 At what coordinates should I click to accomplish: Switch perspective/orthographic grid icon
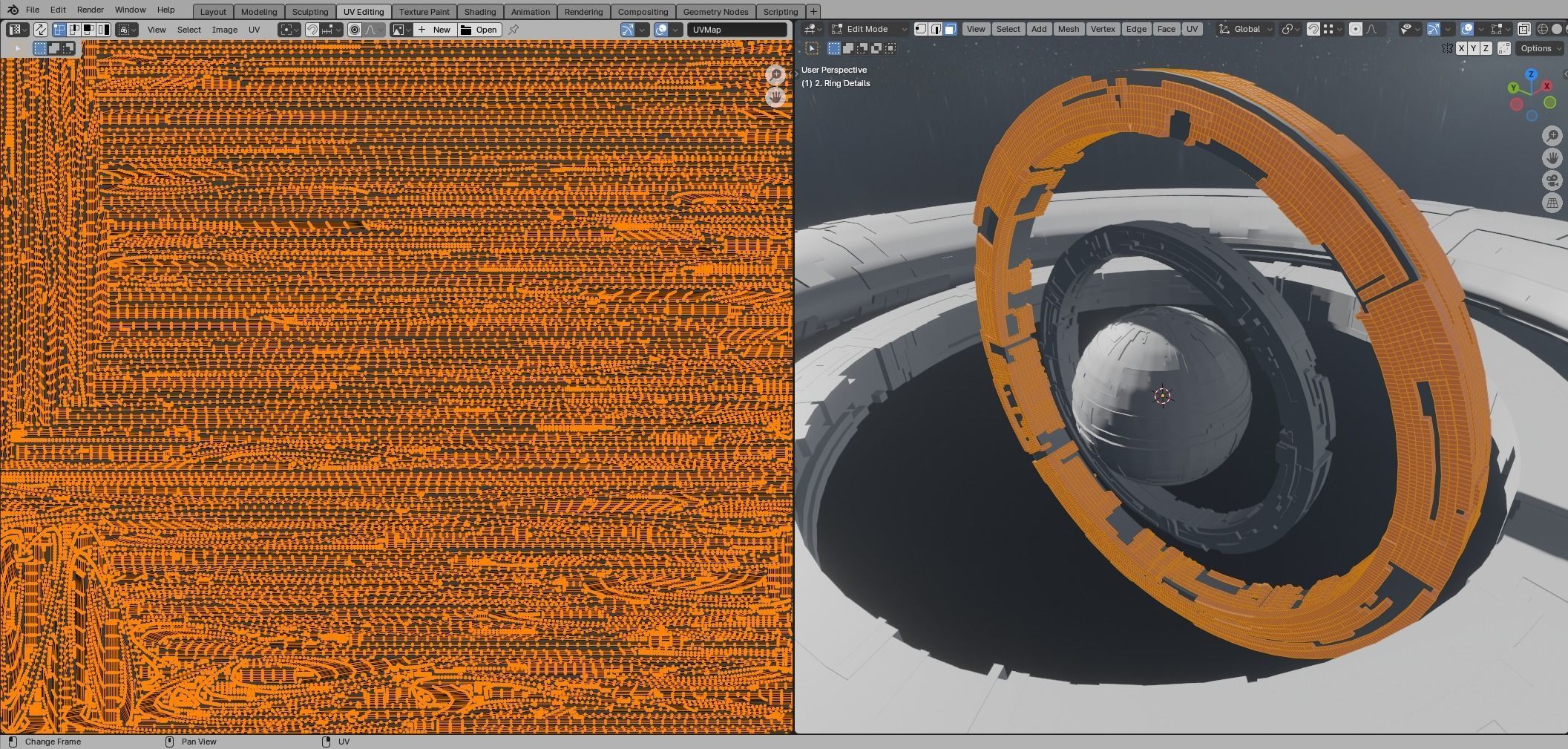(x=1552, y=203)
